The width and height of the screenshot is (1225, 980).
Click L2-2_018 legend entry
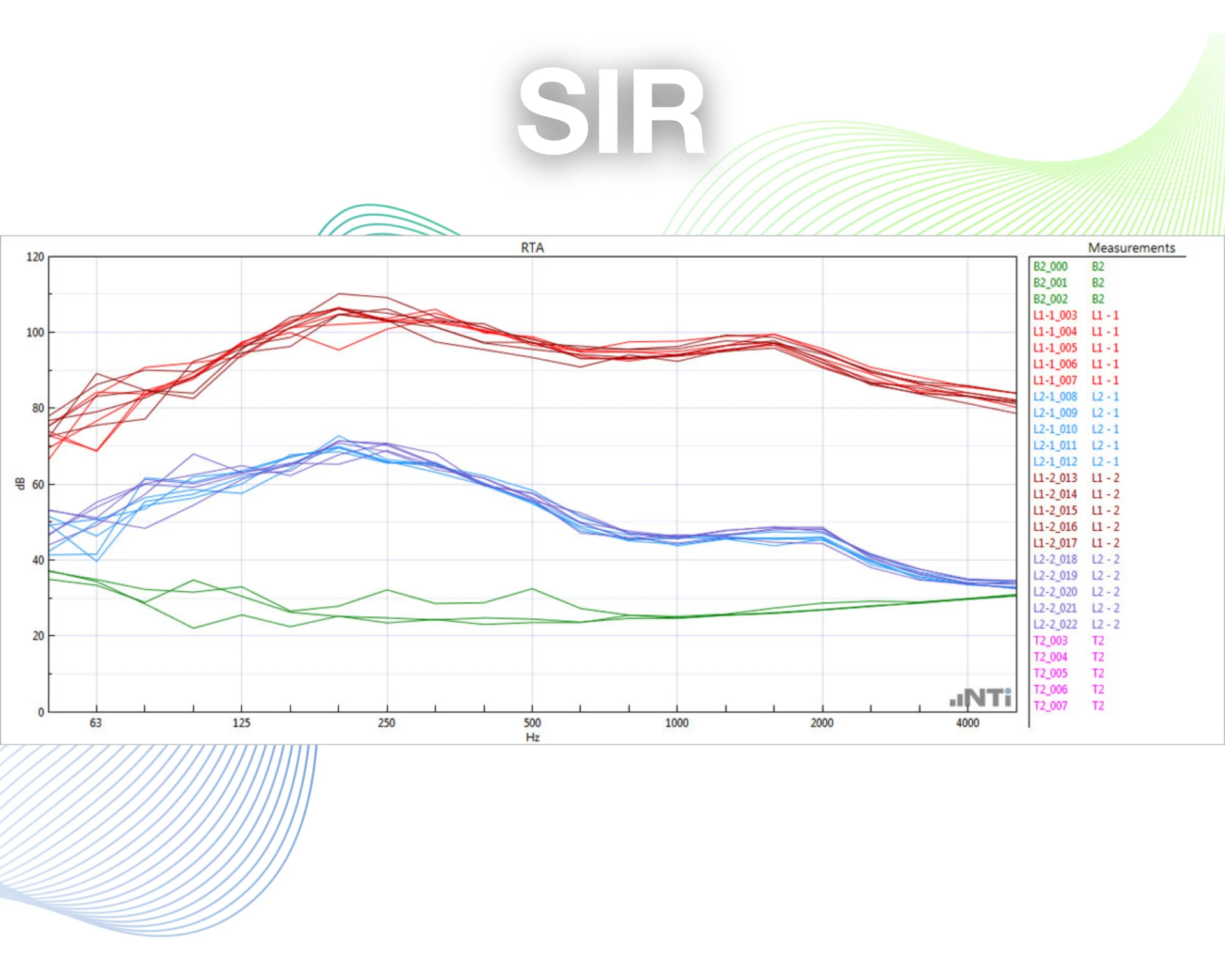point(1055,560)
